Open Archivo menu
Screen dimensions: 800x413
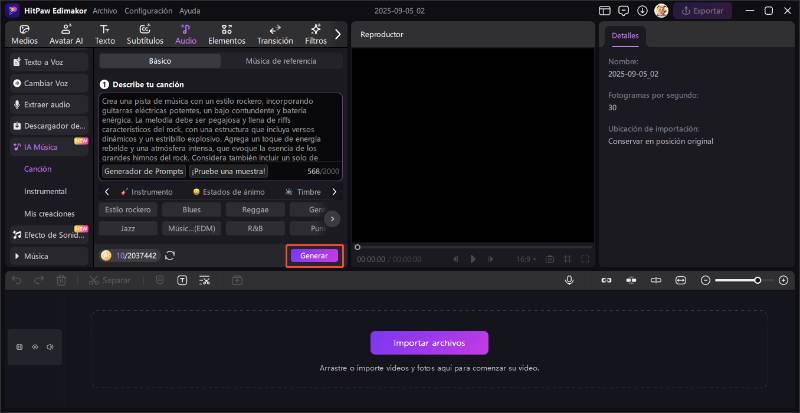click(x=105, y=11)
